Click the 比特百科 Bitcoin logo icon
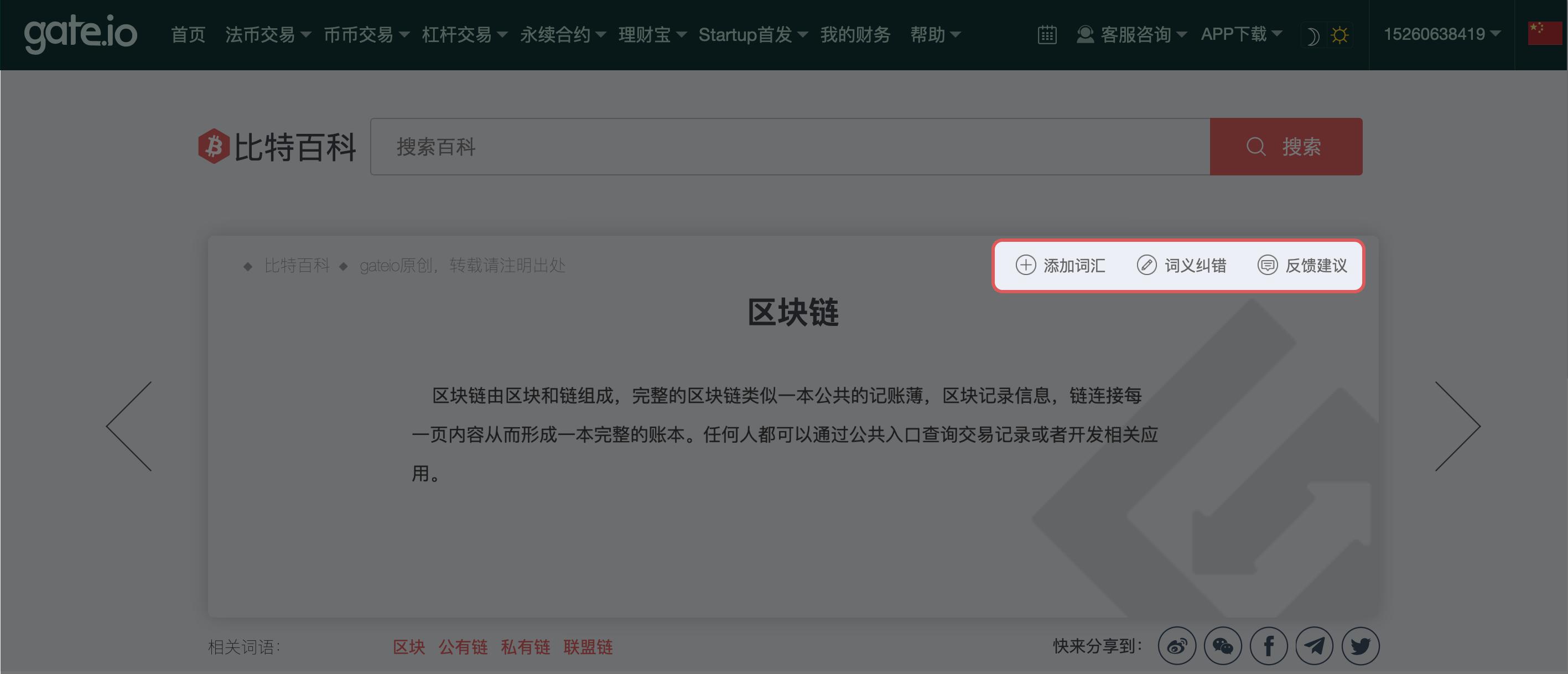1568x674 pixels. 214,146
